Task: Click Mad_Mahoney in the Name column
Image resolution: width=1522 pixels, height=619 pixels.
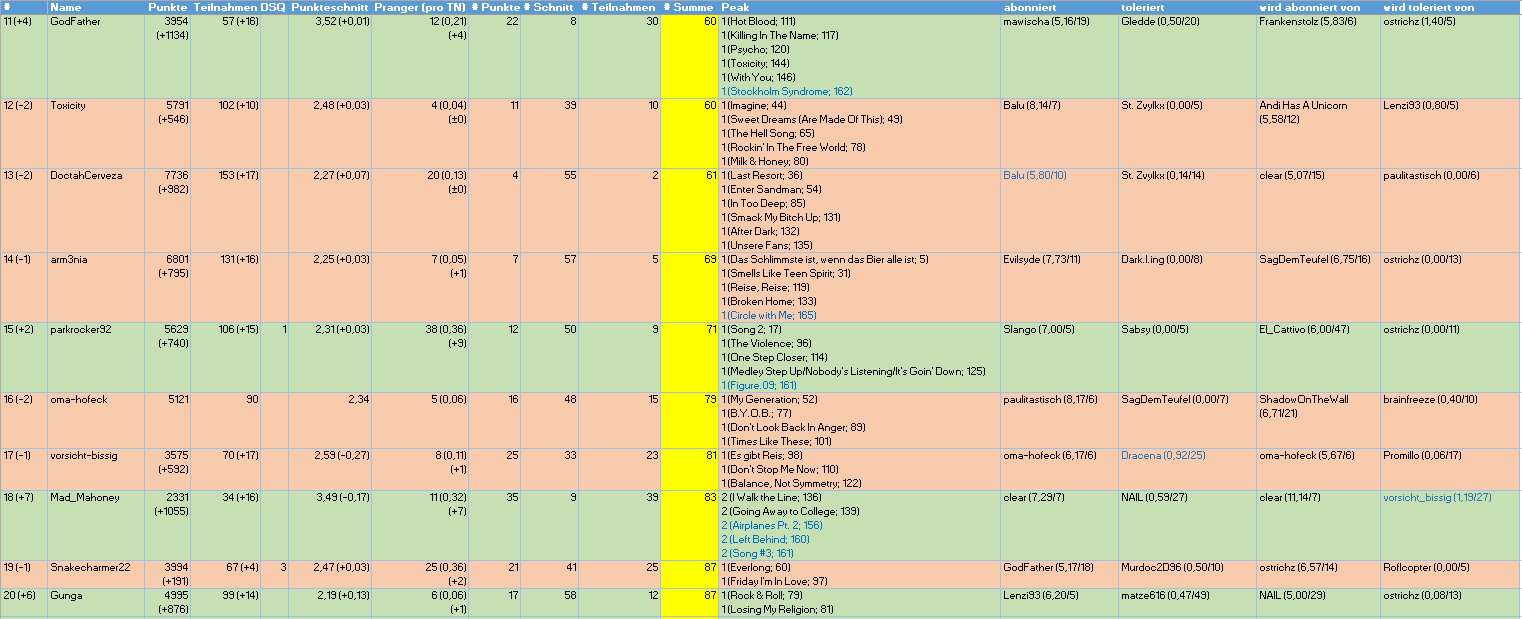Action: coord(84,497)
